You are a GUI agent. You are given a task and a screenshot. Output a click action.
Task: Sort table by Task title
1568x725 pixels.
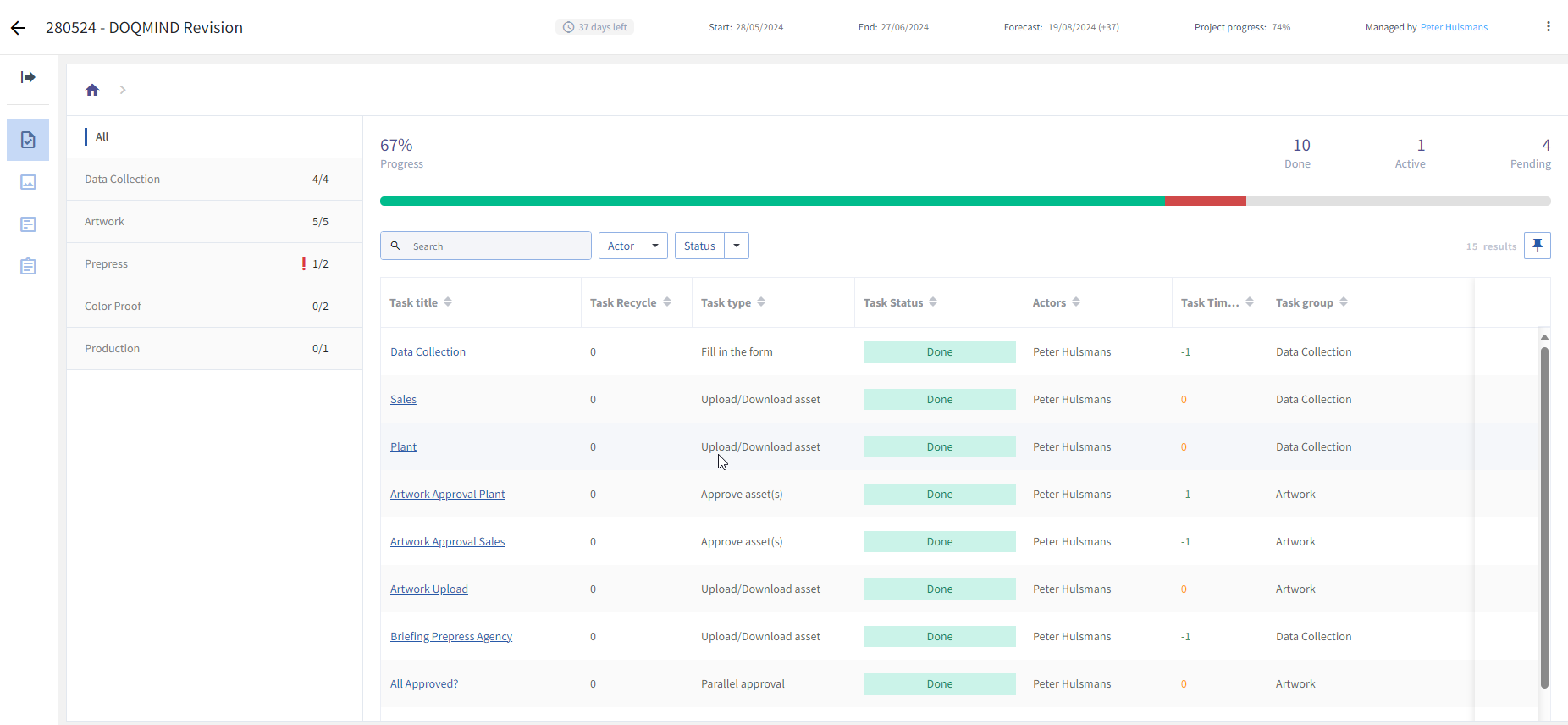pyautogui.click(x=448, y=302)
